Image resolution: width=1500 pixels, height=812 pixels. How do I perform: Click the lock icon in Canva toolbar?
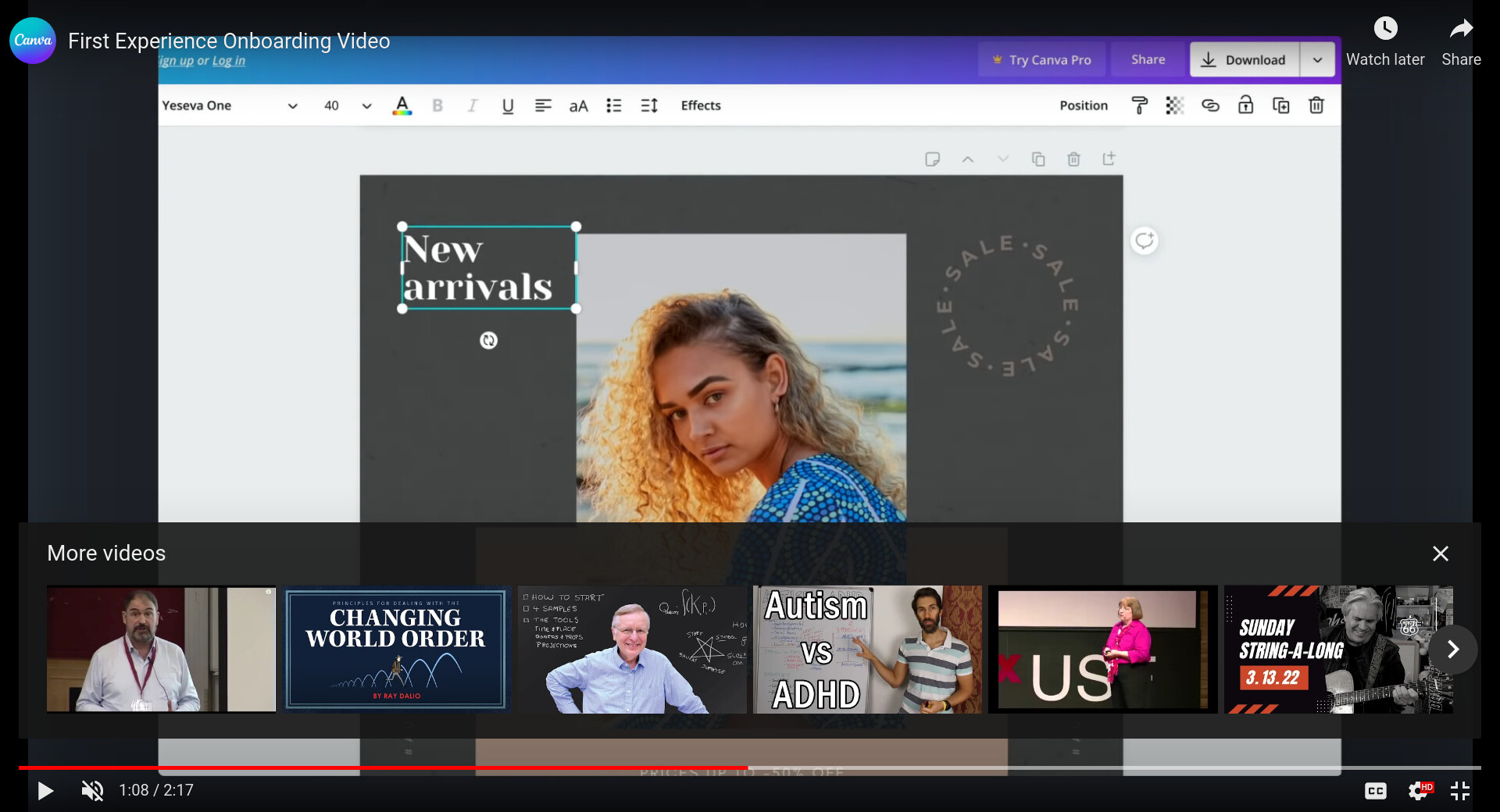point(1245,105)
